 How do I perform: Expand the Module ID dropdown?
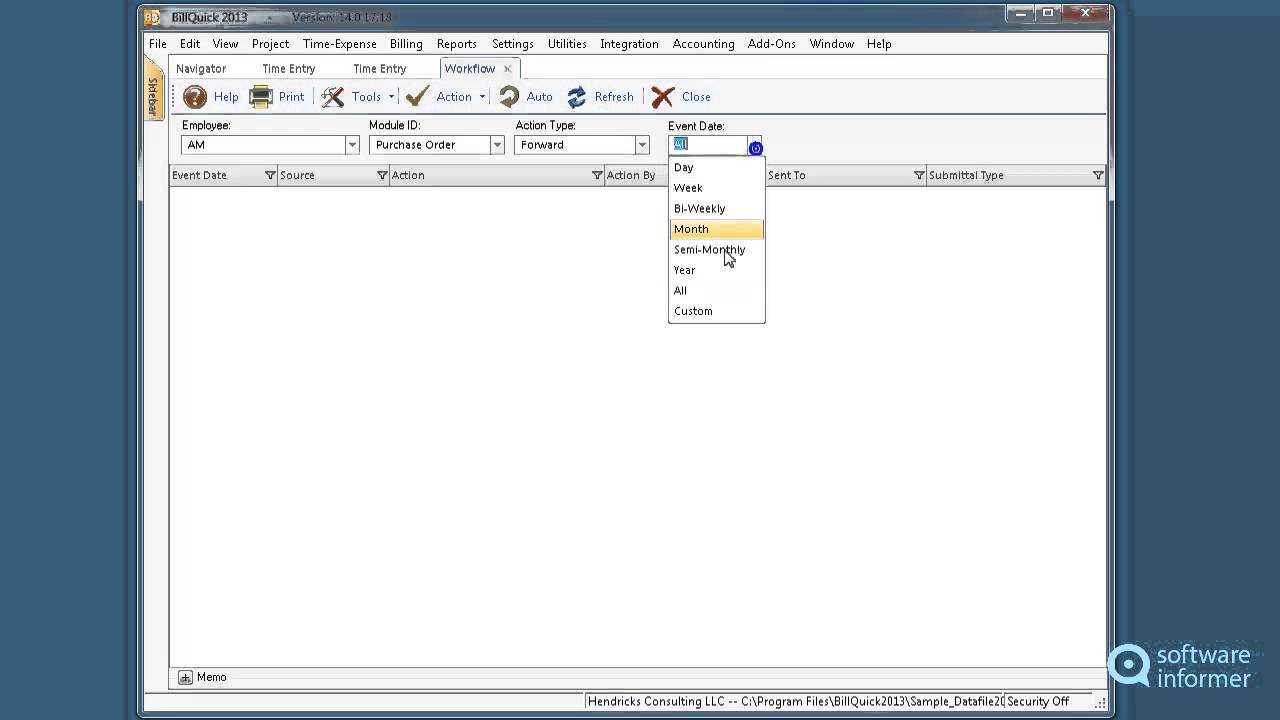click(497, 145)
